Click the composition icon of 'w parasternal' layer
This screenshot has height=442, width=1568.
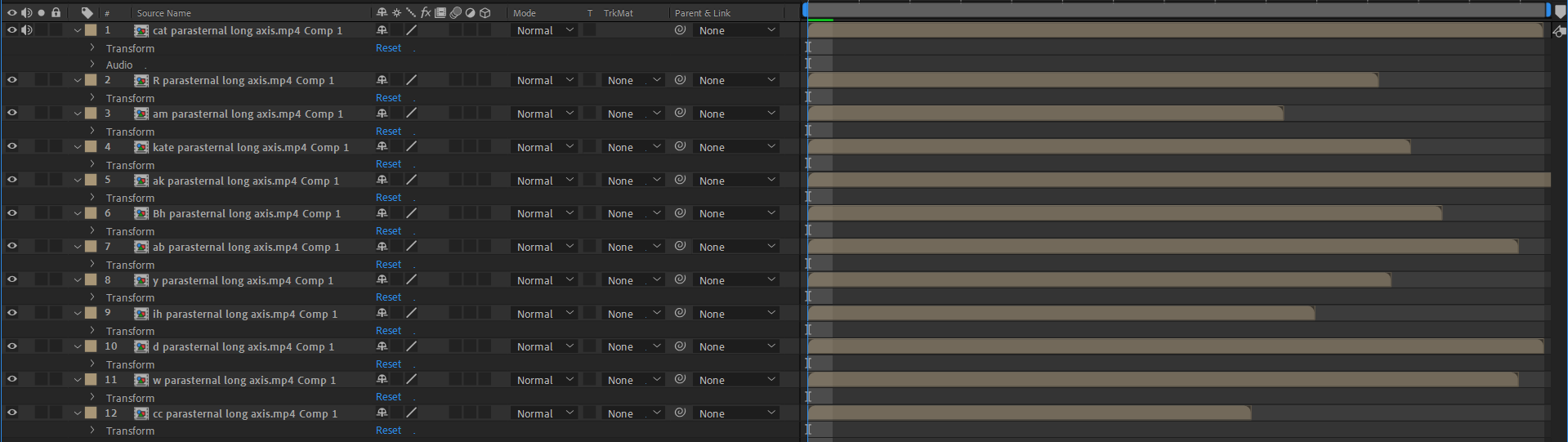[141, 381]
